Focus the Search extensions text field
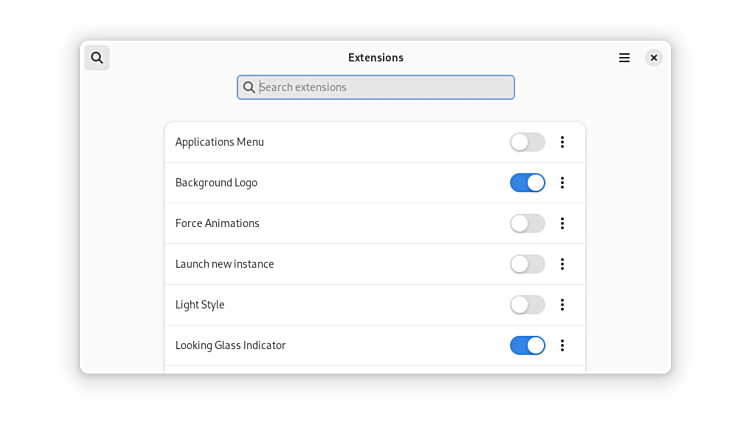 (385, 87)
